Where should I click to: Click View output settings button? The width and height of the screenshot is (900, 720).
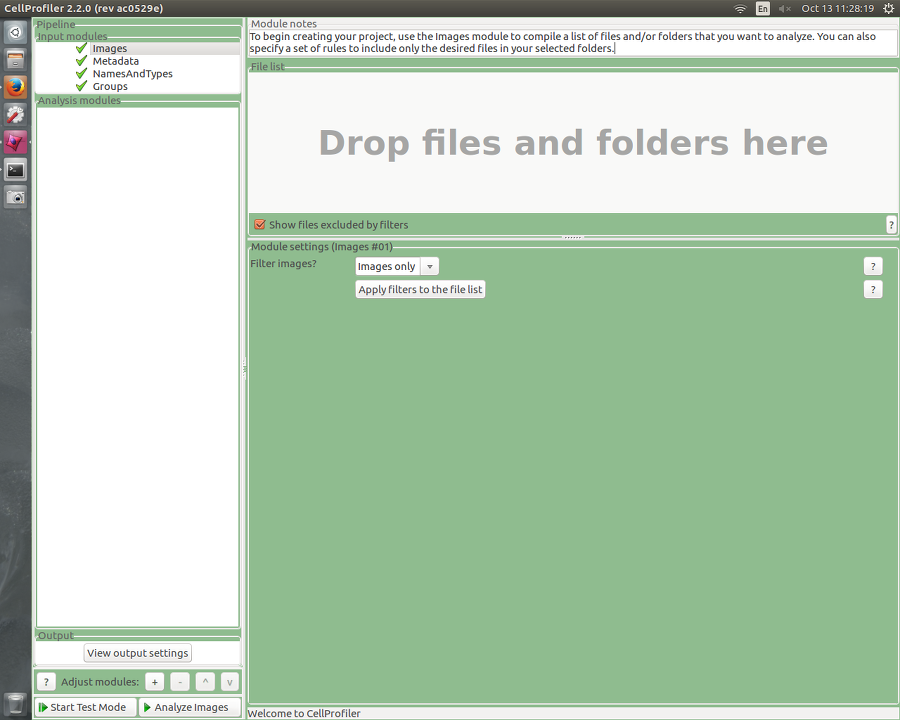tap(138, 653)
